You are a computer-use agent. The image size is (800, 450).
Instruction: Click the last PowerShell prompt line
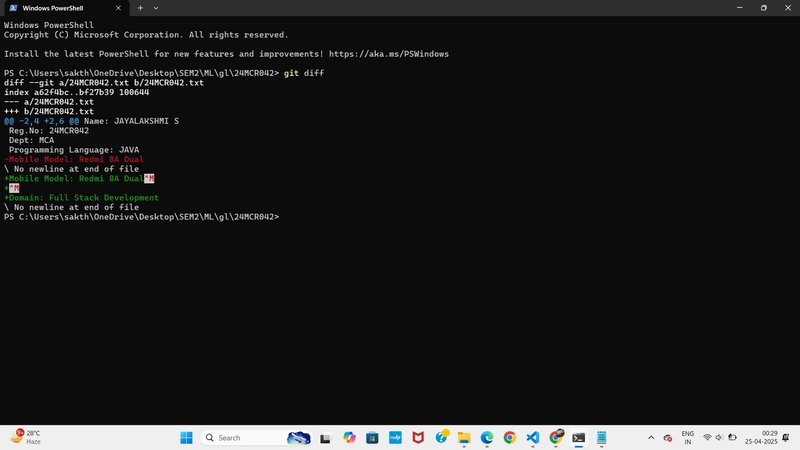[x=141, y=217]
